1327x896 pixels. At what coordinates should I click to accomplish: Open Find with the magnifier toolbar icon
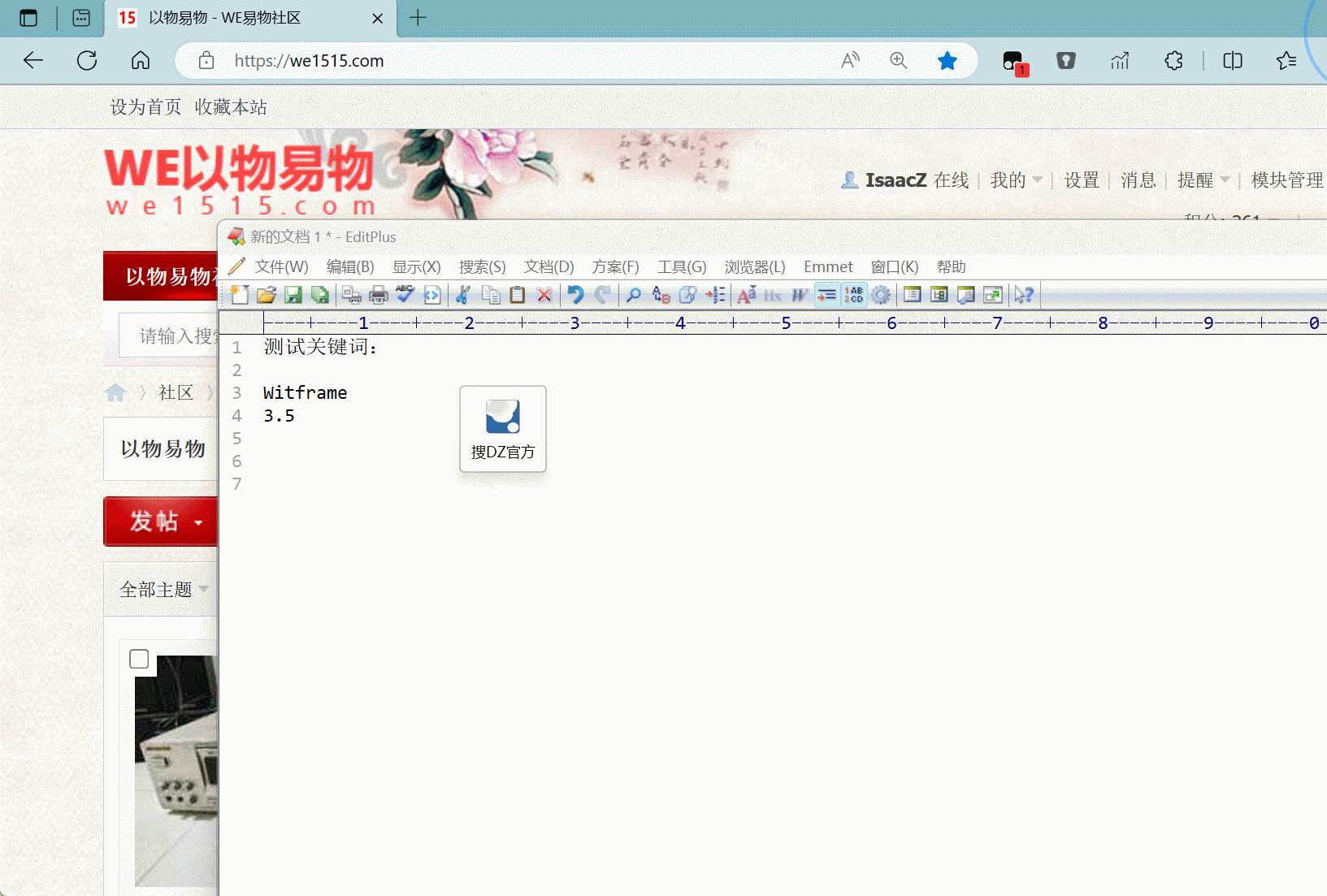pyautogui.click(x=634, y=295)
